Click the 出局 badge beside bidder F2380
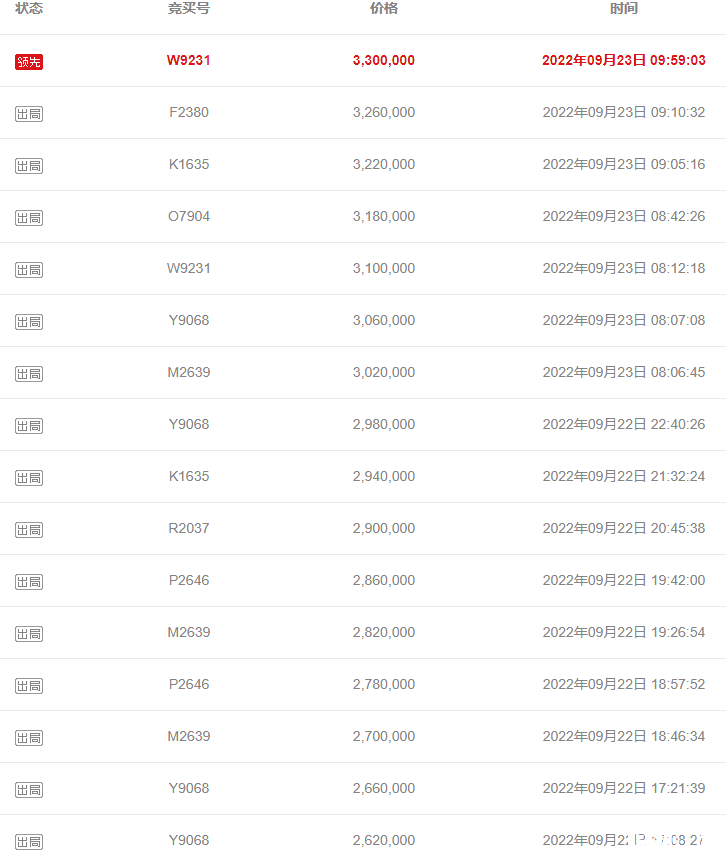The image size is (726, 866). pos(29,113)
